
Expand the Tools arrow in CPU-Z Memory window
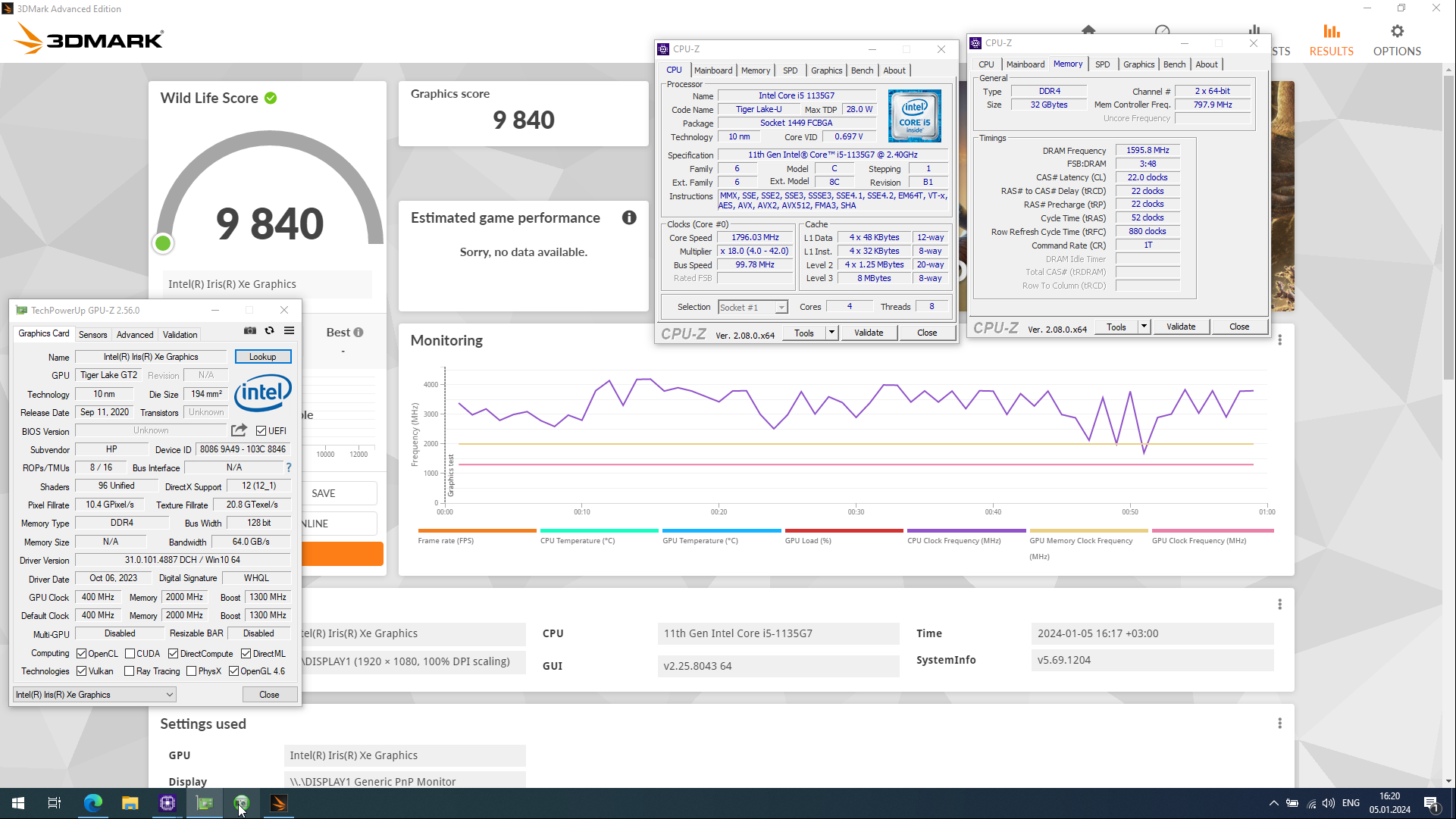click(x=1144, y=327)
